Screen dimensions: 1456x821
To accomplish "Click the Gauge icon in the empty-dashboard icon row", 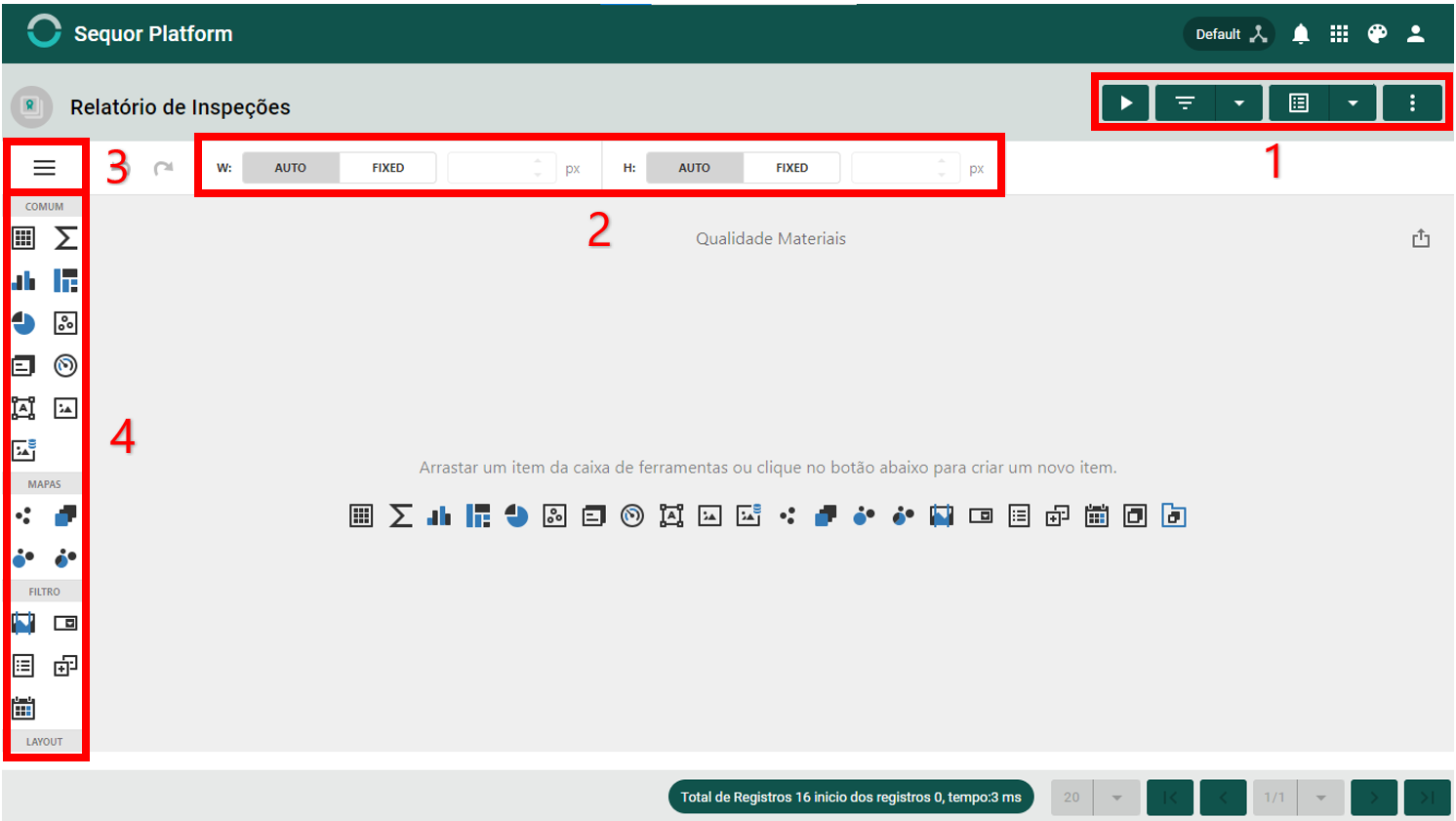I will (x=632, y=515).
